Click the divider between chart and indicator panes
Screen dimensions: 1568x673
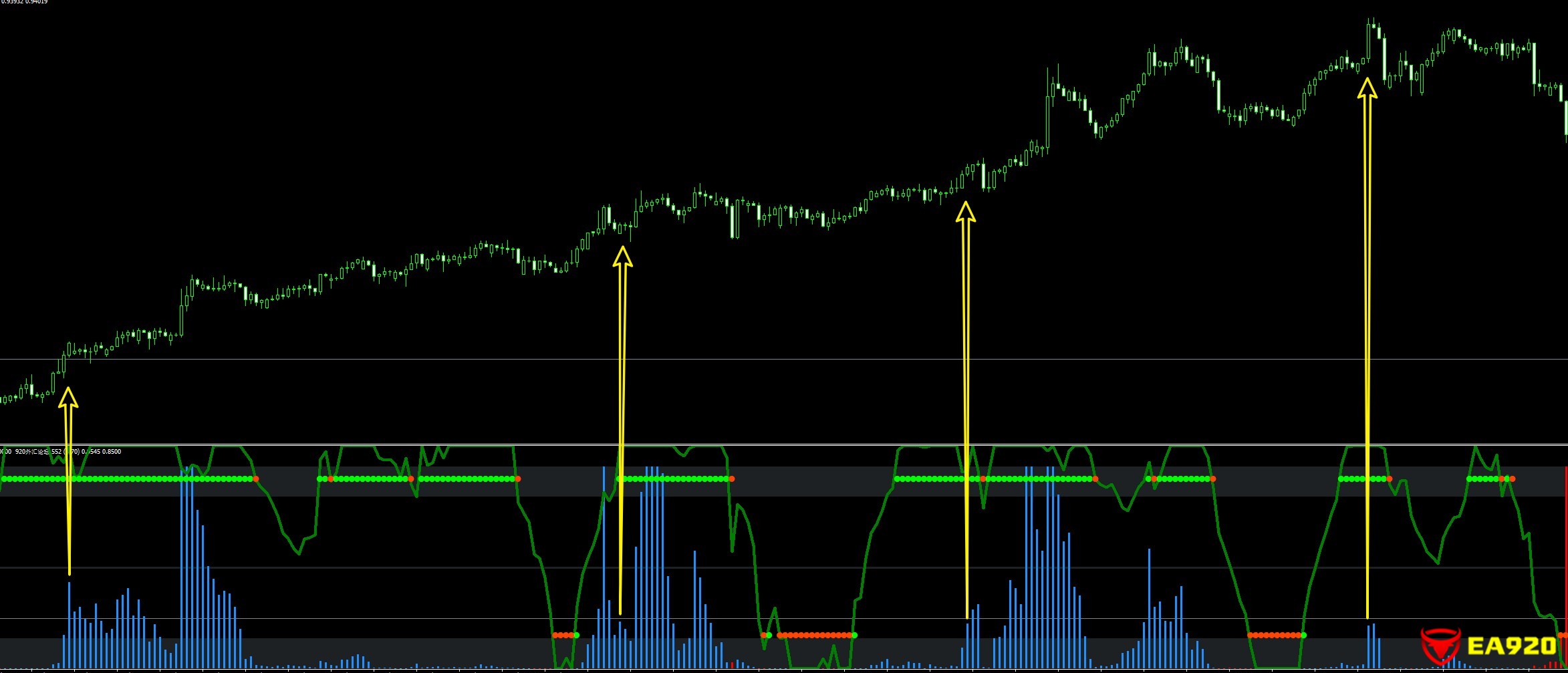(802, 444)
